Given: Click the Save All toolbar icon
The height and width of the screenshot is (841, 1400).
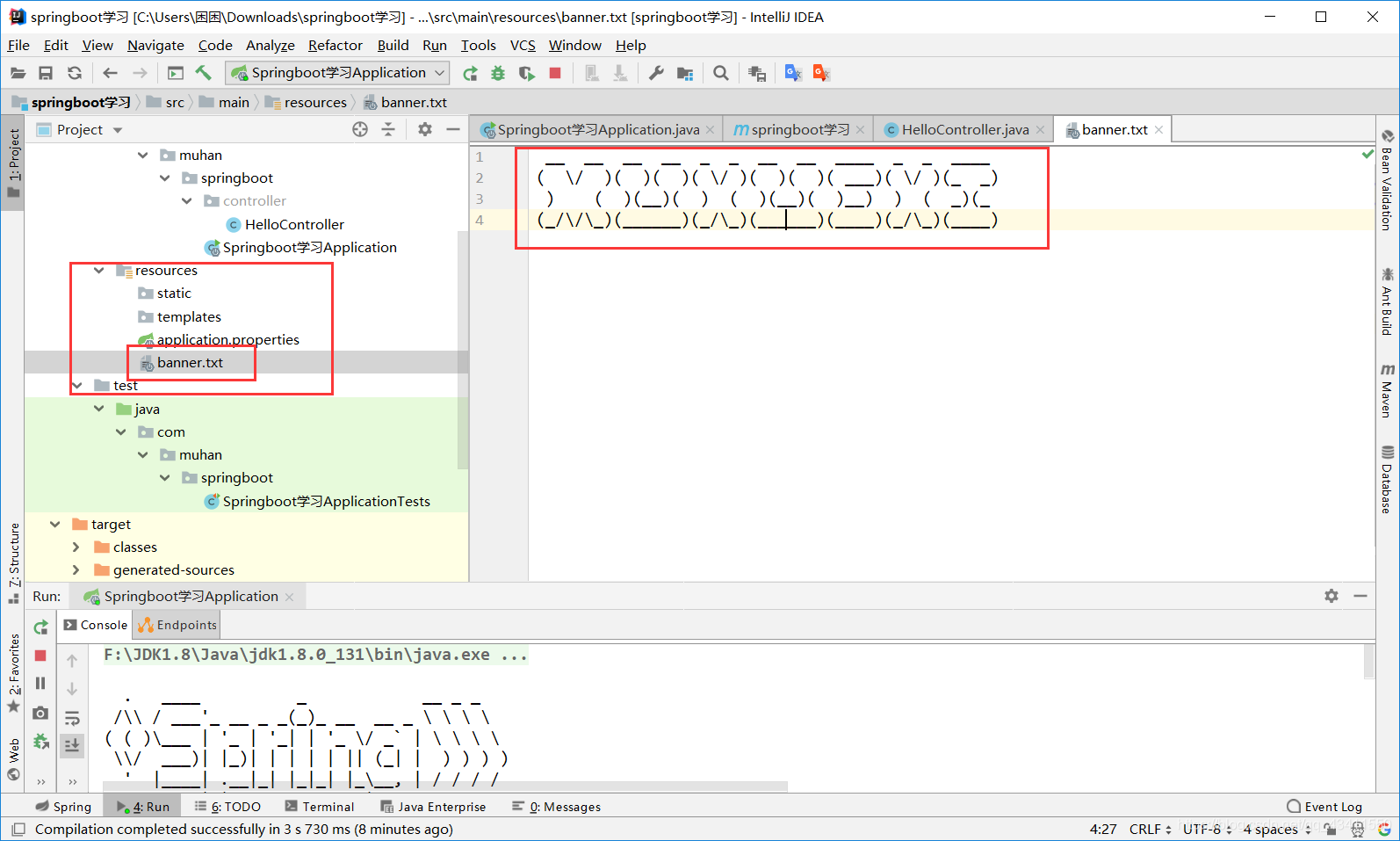Looking at the screenshot, I should 46,73.
